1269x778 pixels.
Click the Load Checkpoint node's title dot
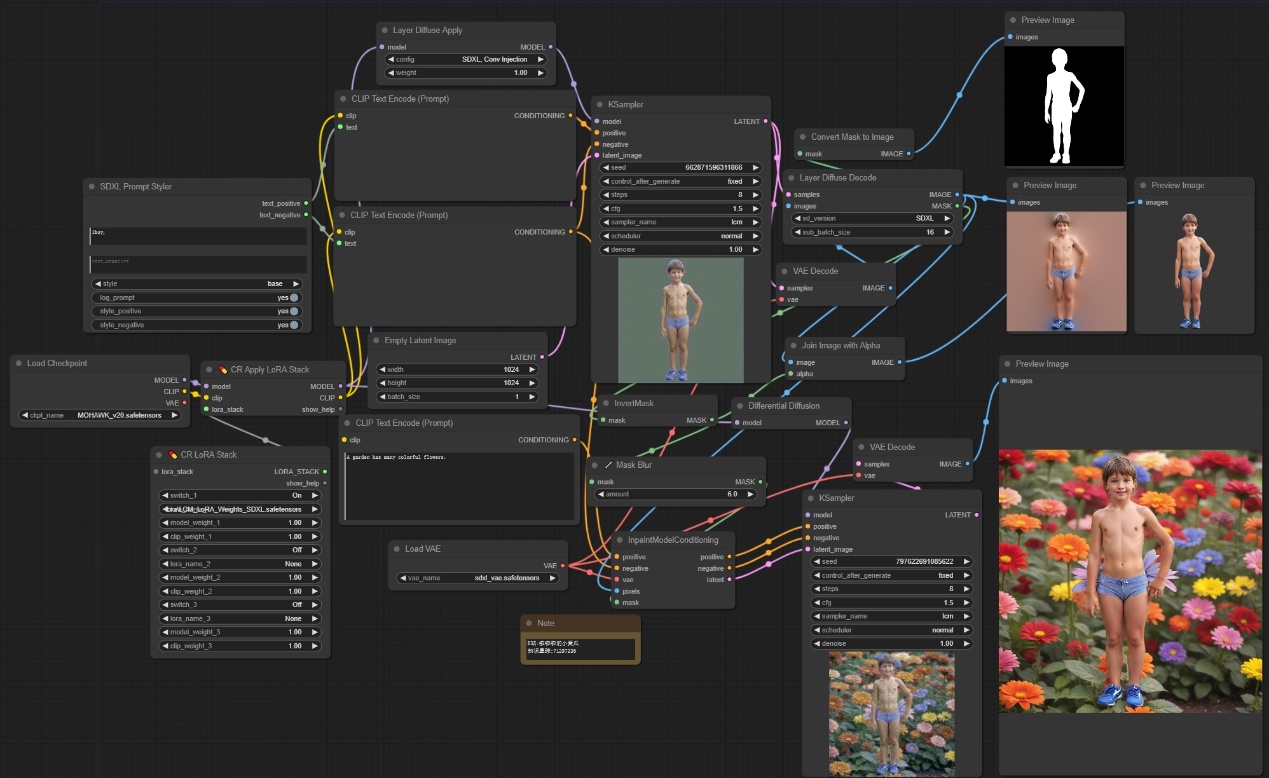coord(19,363)
